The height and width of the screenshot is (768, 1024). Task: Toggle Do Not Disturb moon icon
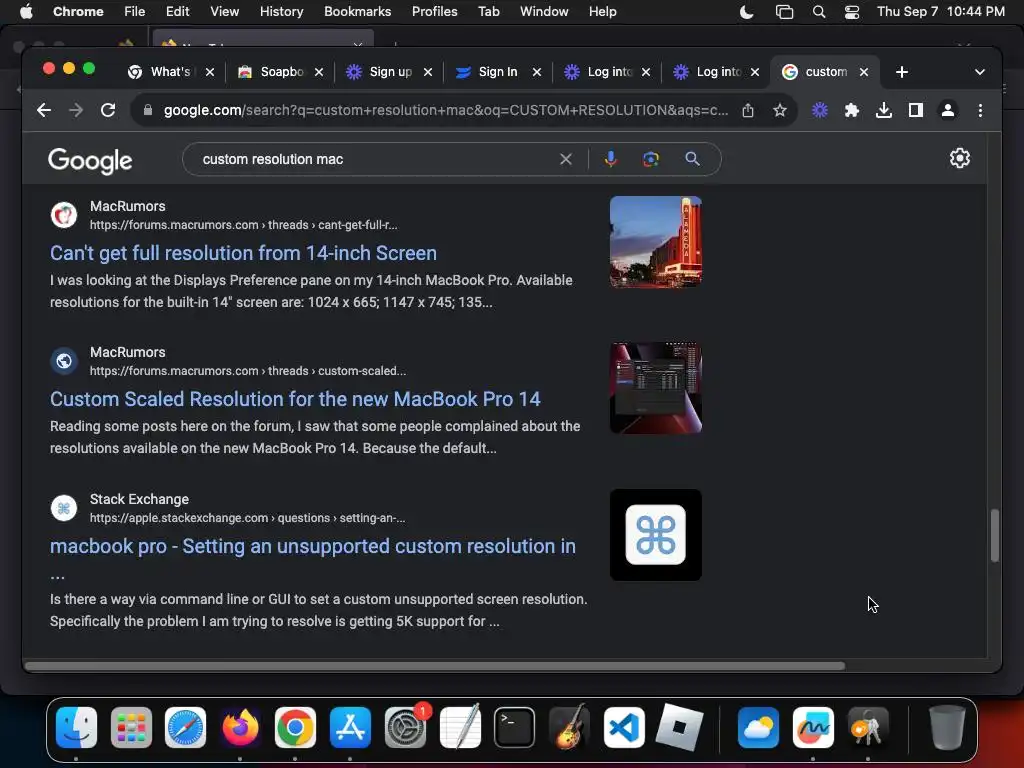tap(746, 12)
